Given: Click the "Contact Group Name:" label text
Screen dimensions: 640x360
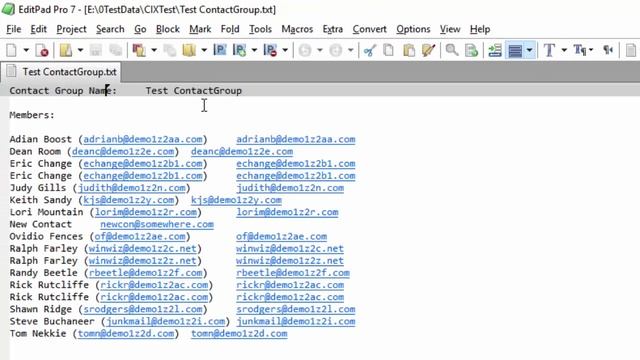Looking at the screenshot, I should point(63,91).
